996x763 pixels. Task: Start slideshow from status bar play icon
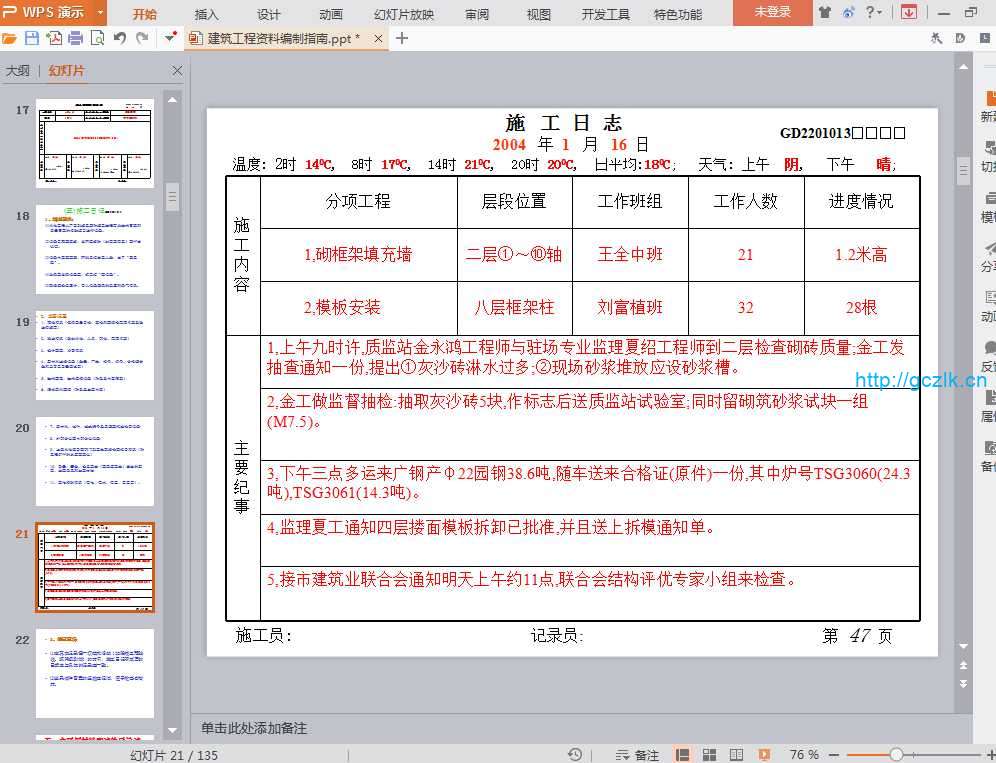click(x=764, y=755)
